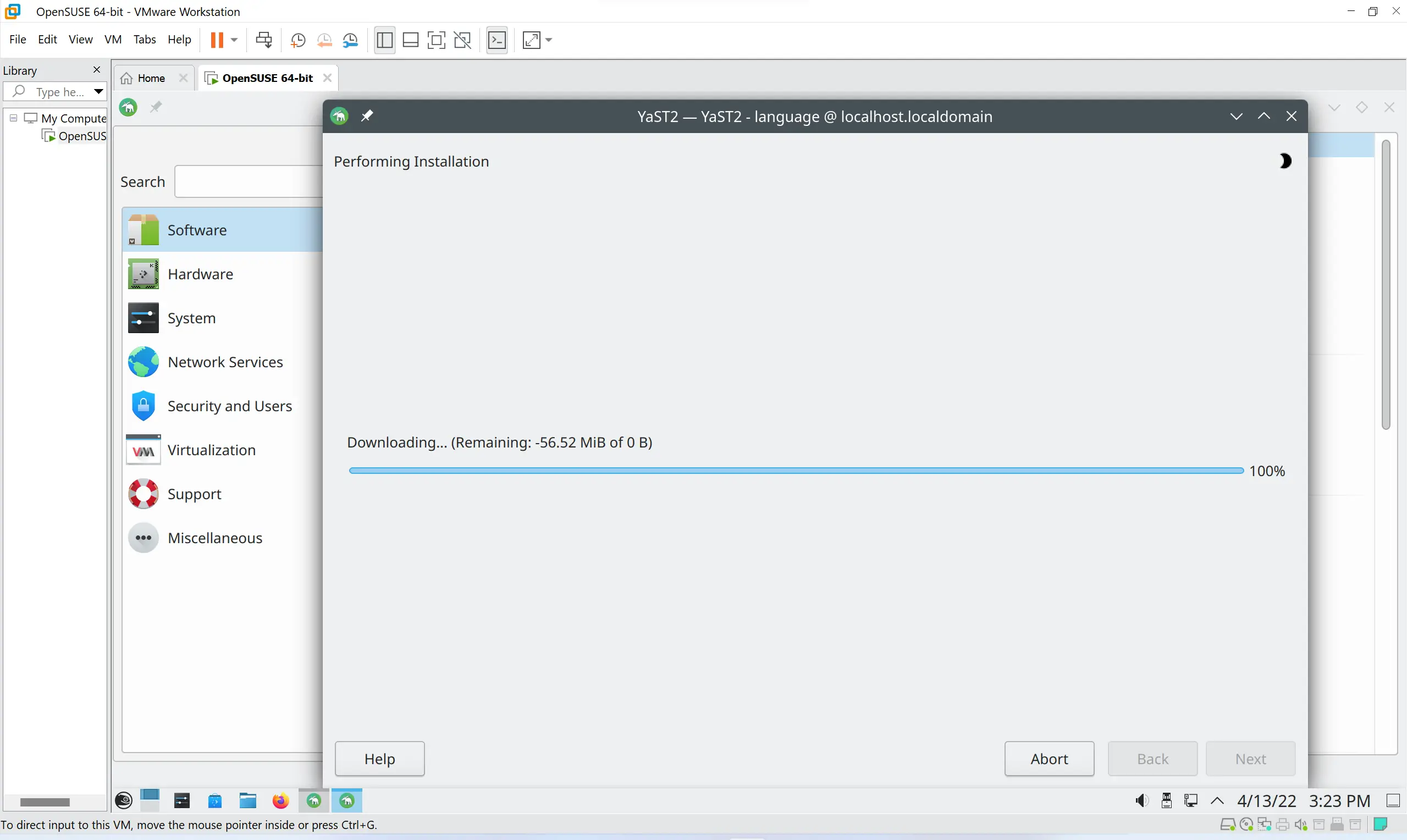The height and width of the screenshot is (840, 1407).
Task: Open the pause VM power dropdown arrow
Action: coord(234,40)
